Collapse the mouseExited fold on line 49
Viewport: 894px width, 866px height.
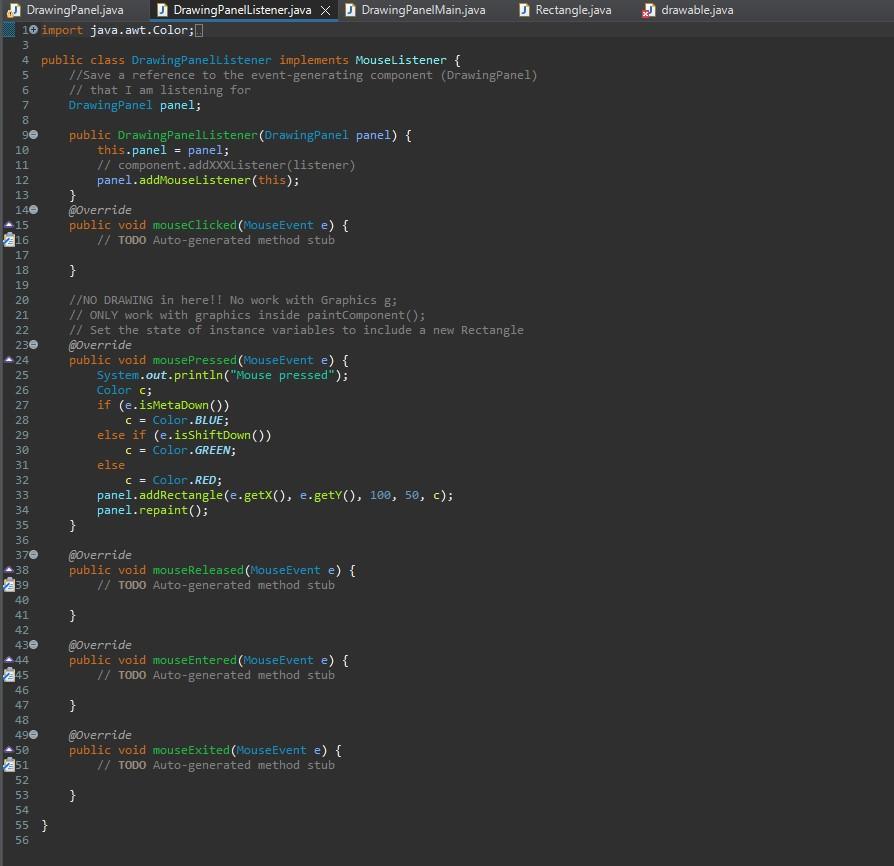[x=34, y=734]
